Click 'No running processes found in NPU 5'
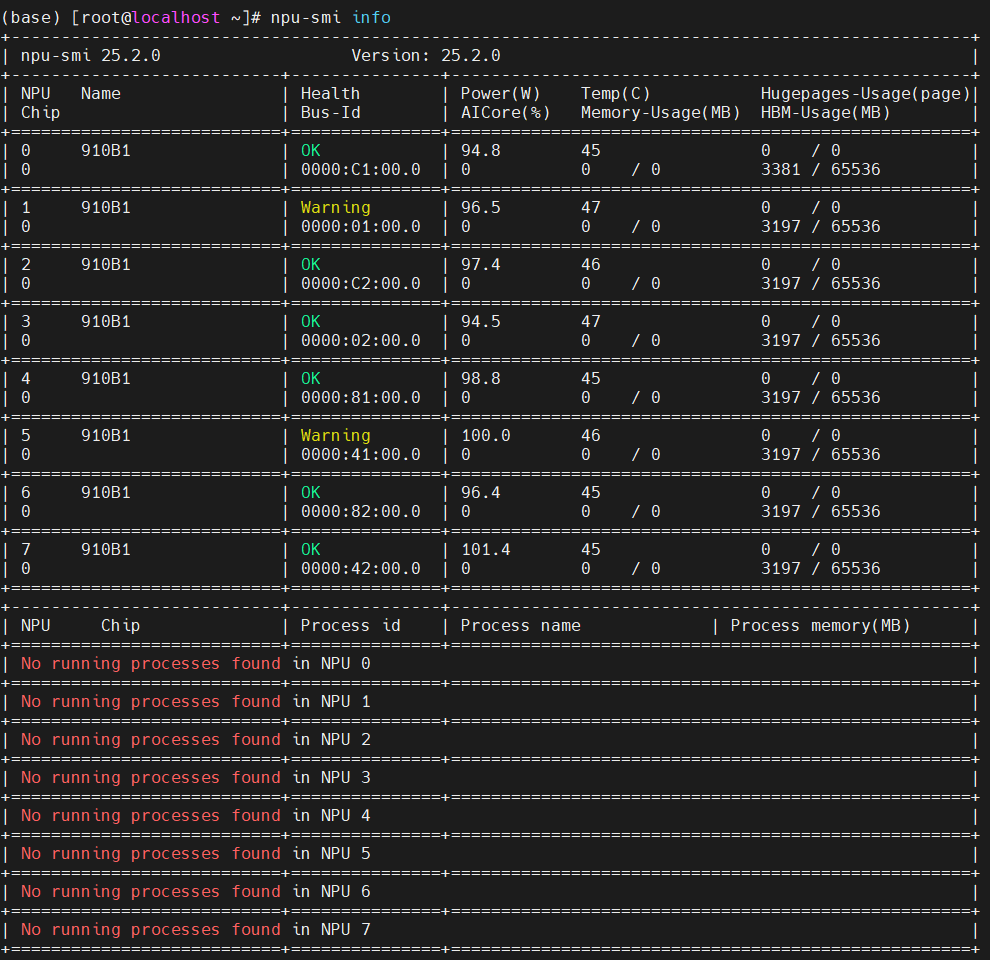The height and width of the screenshot is (960, 990). 196,853
